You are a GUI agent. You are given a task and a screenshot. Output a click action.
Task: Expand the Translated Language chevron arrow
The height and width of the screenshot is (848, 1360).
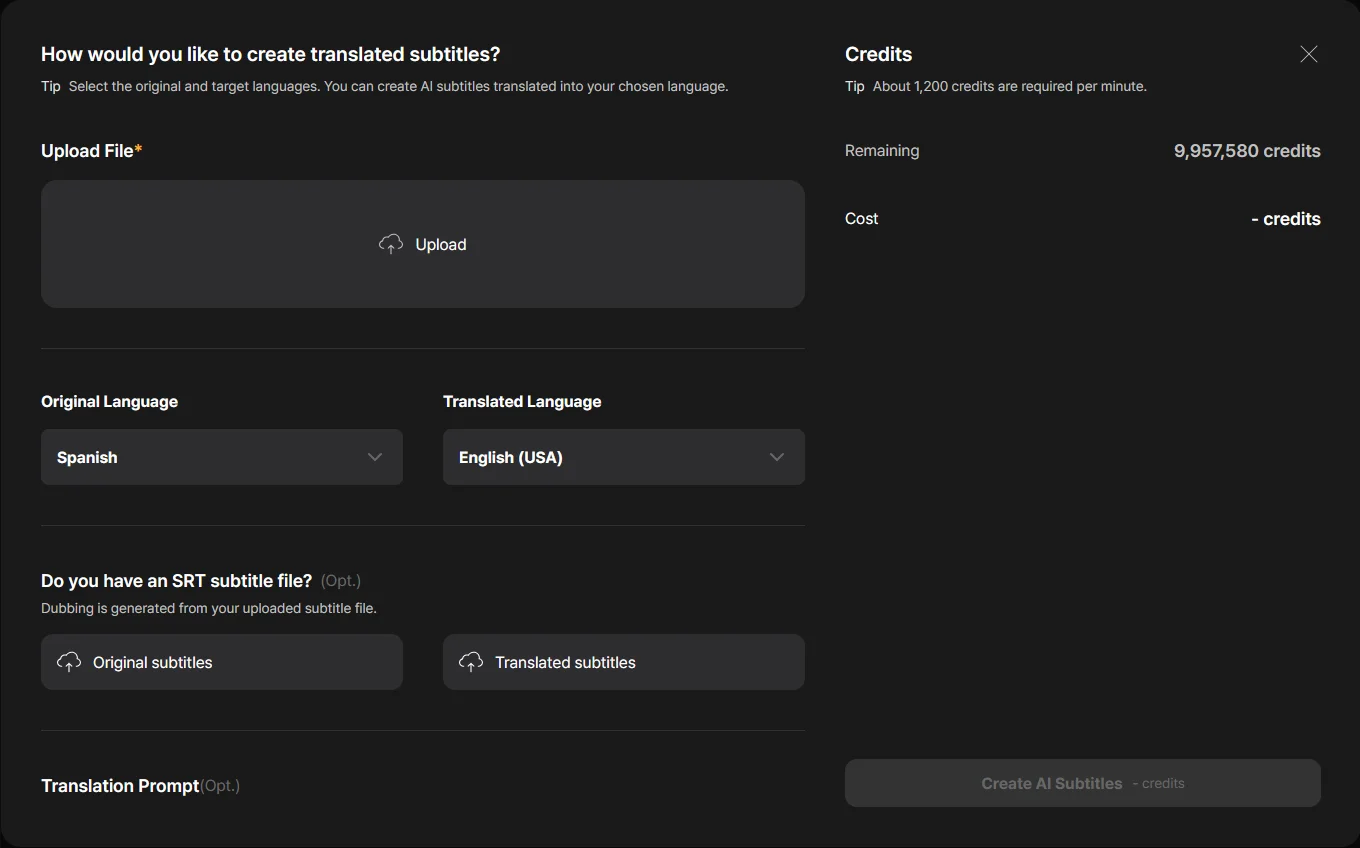pos(777,457)
